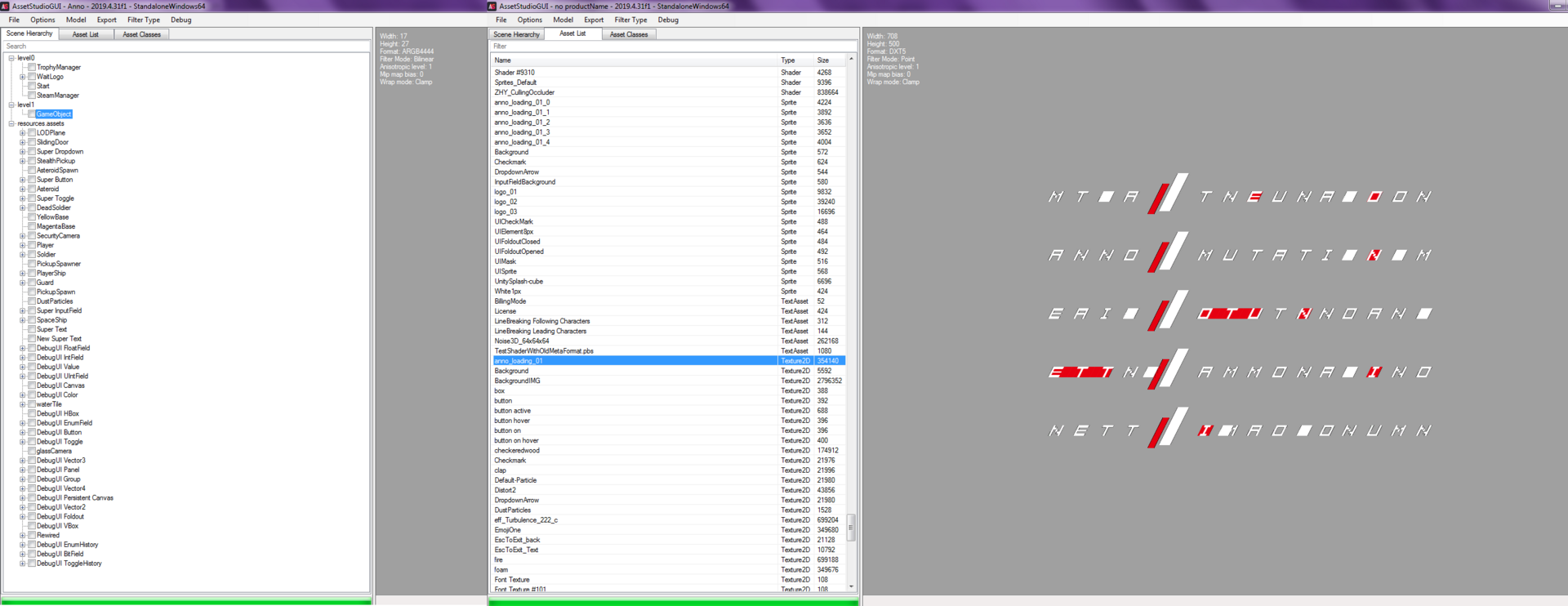Collapse the resources.assets node
The width and height of the screenshot is (1568, 606).
(11, 123)
